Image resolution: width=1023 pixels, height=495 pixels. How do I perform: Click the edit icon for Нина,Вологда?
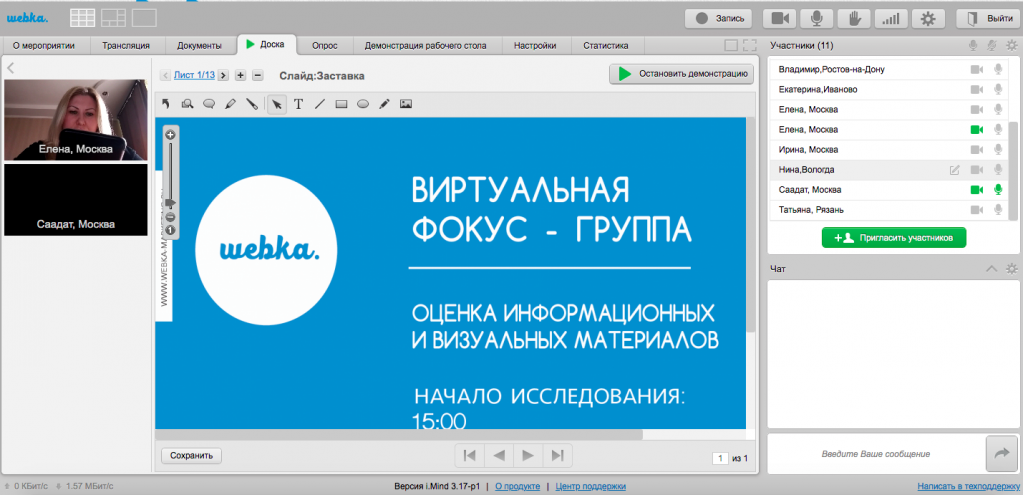954,170
